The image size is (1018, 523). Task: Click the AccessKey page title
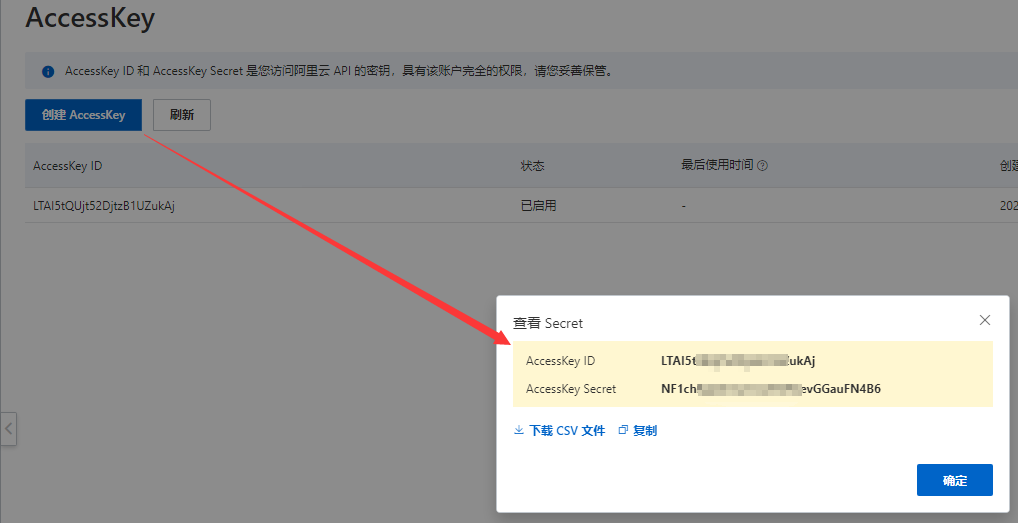[x=90, y=18]
